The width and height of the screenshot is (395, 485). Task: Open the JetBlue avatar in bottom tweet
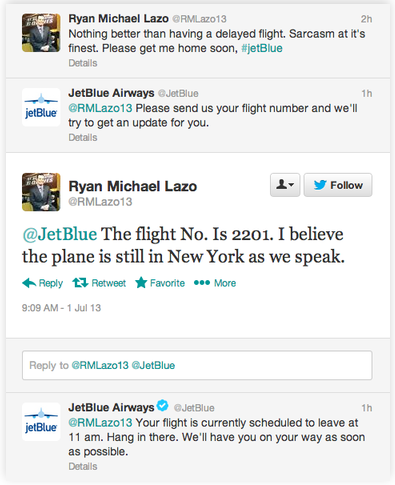41,422
